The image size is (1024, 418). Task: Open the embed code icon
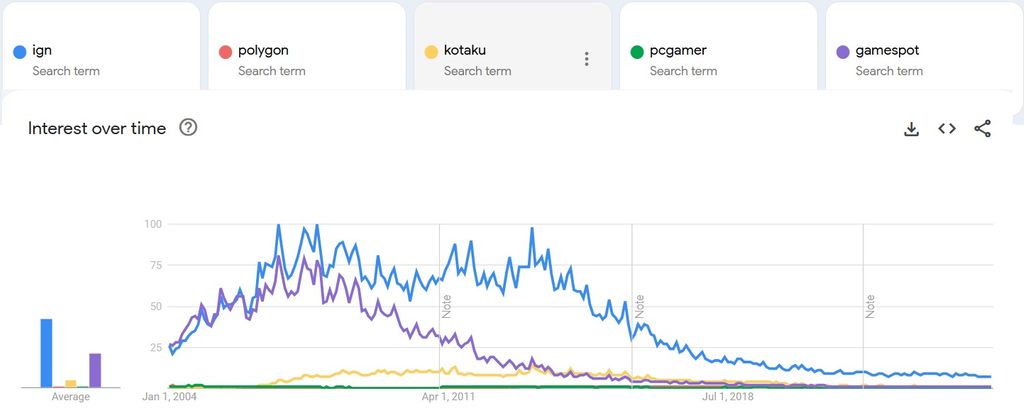click(947, 129)
